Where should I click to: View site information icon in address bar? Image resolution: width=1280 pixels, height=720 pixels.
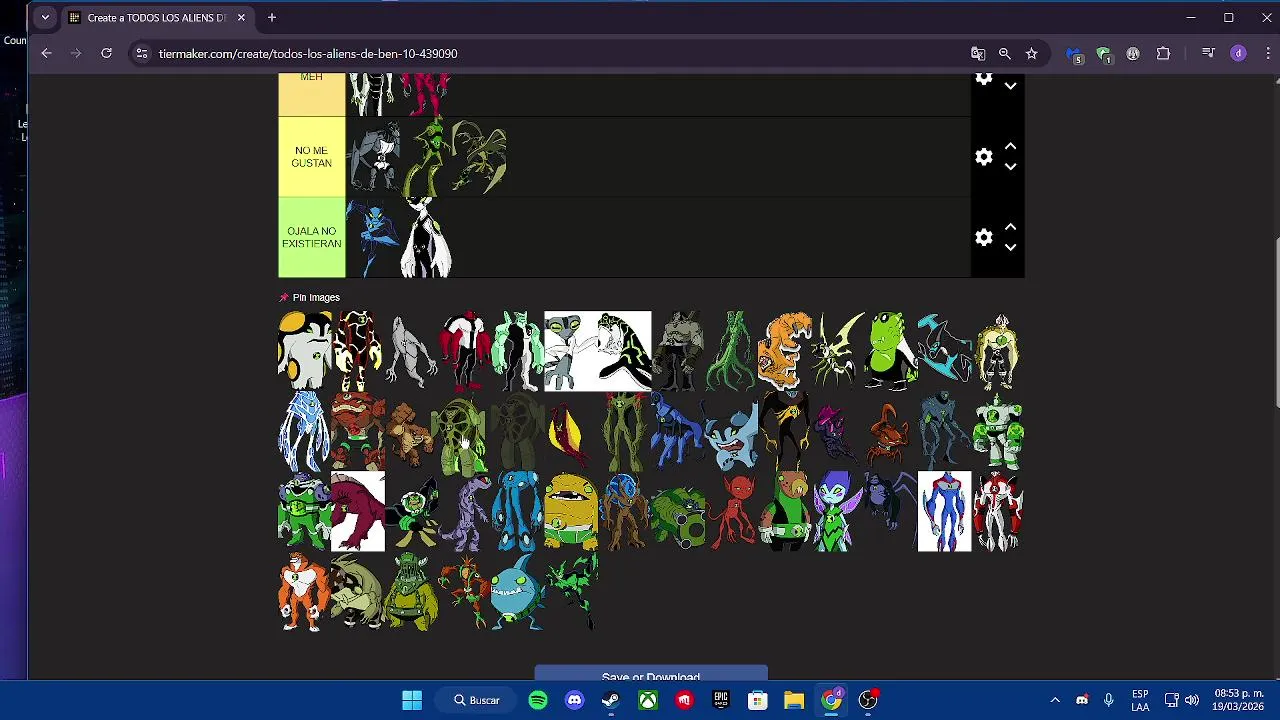[142, 53]
